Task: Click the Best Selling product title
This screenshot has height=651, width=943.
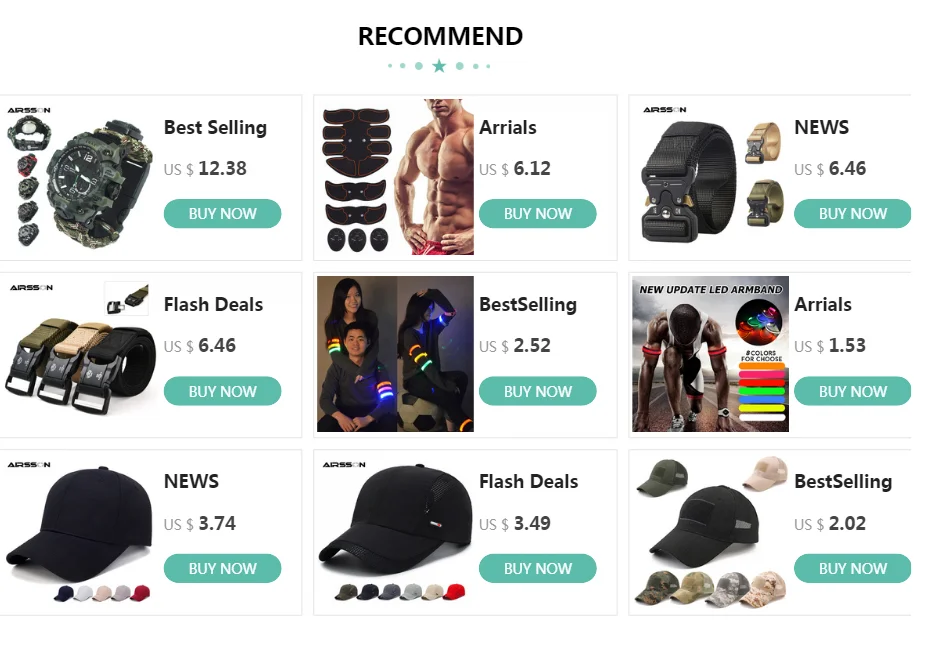Action: point(215,128)
